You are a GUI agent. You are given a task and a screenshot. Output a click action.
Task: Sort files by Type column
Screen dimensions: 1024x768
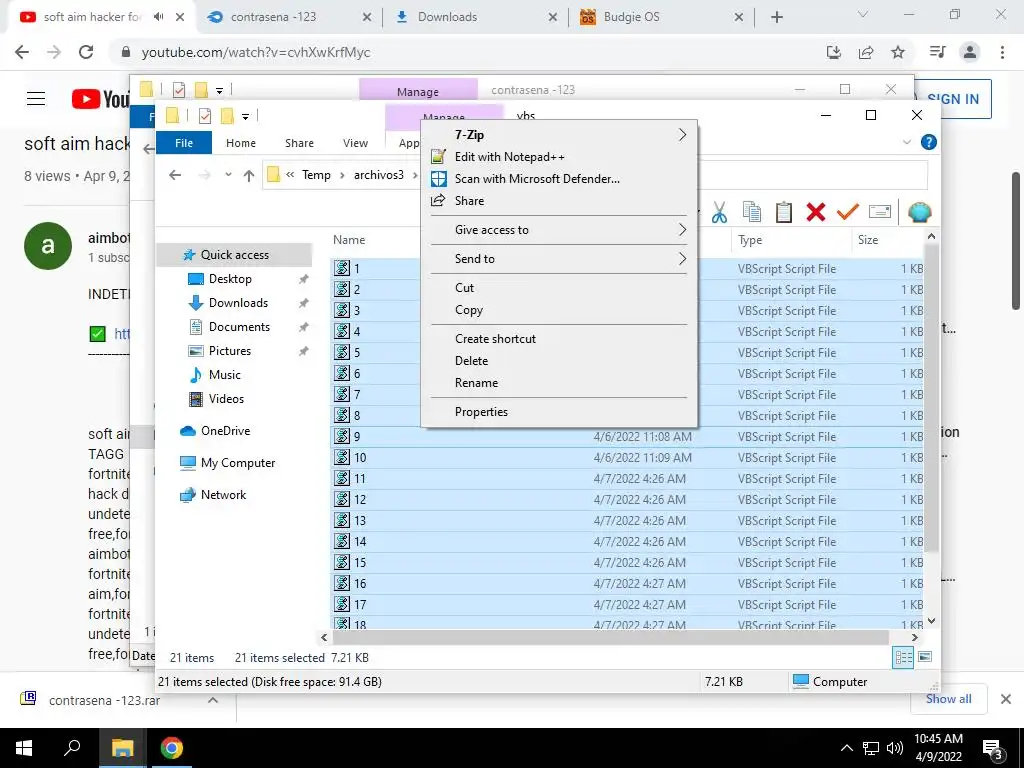tap(750, 240)
